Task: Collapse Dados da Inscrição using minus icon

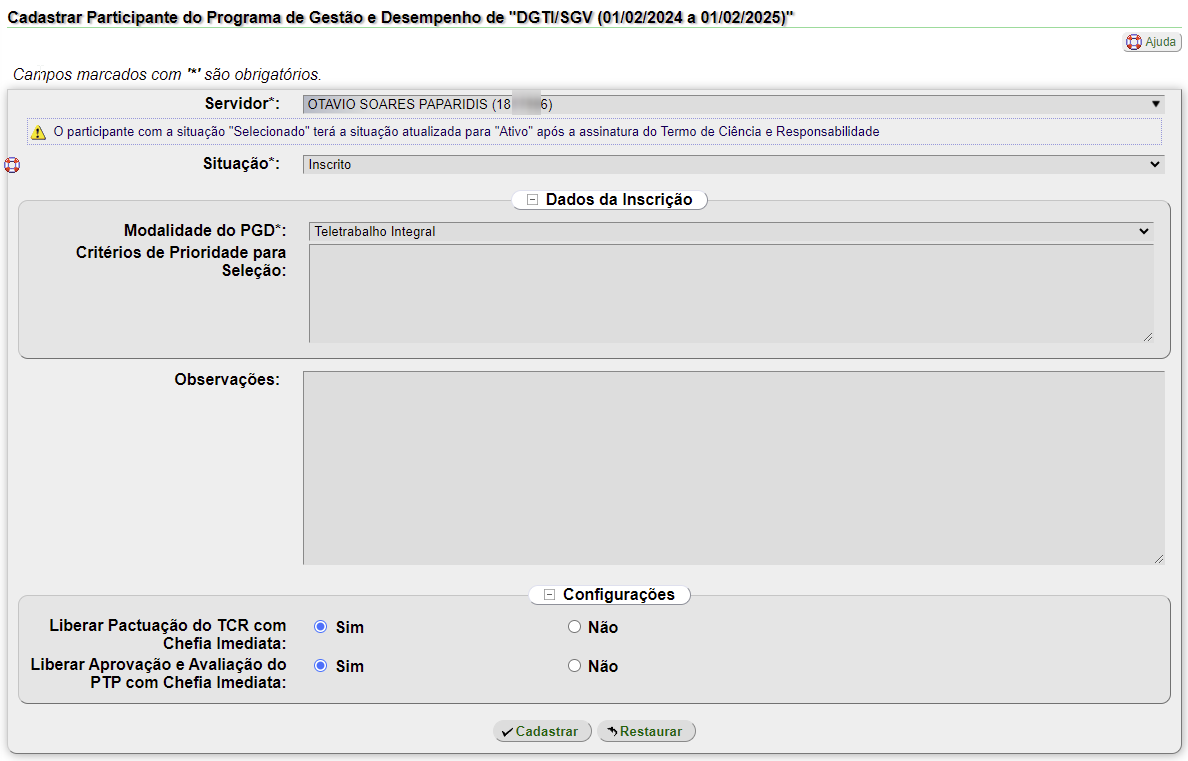Action: (x=532, y=200)
